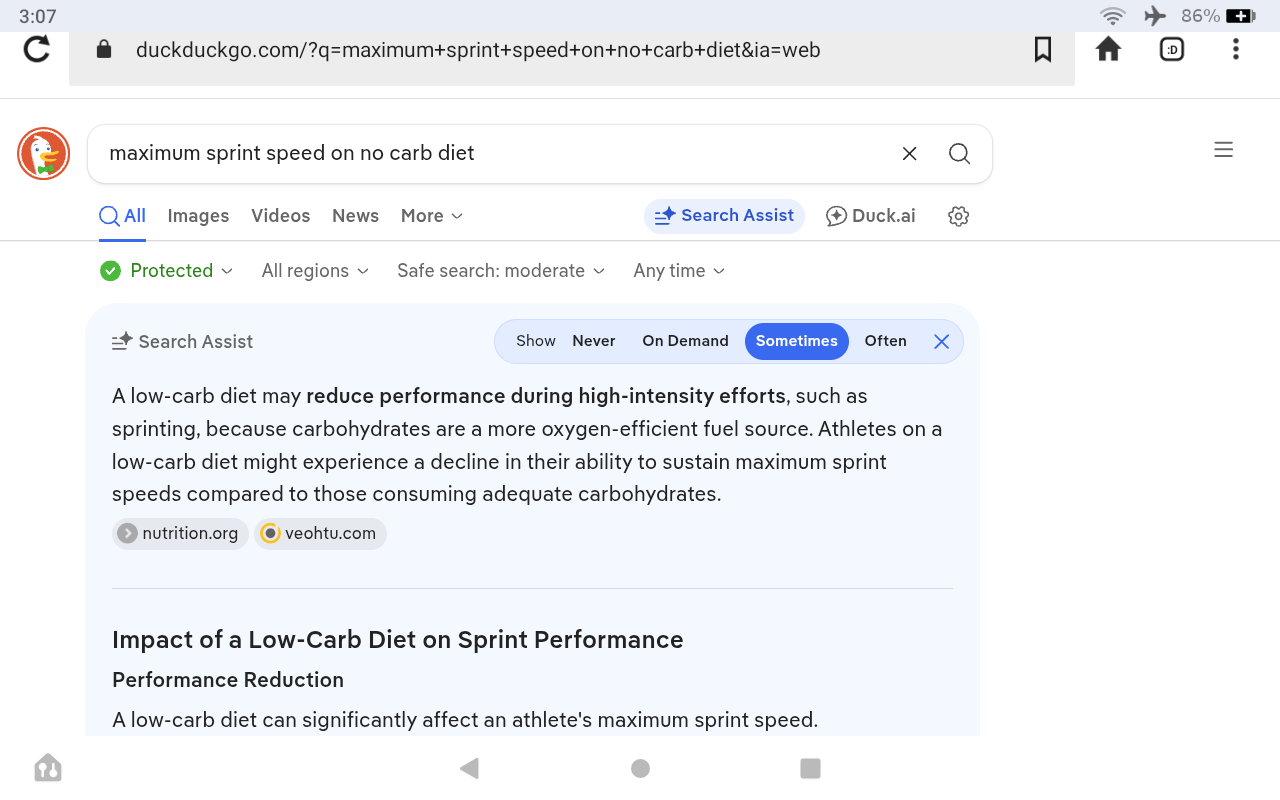Switch to the Images tab
Image resolution: width=1280 pixels, height=800 pixels.
[198, 216]
